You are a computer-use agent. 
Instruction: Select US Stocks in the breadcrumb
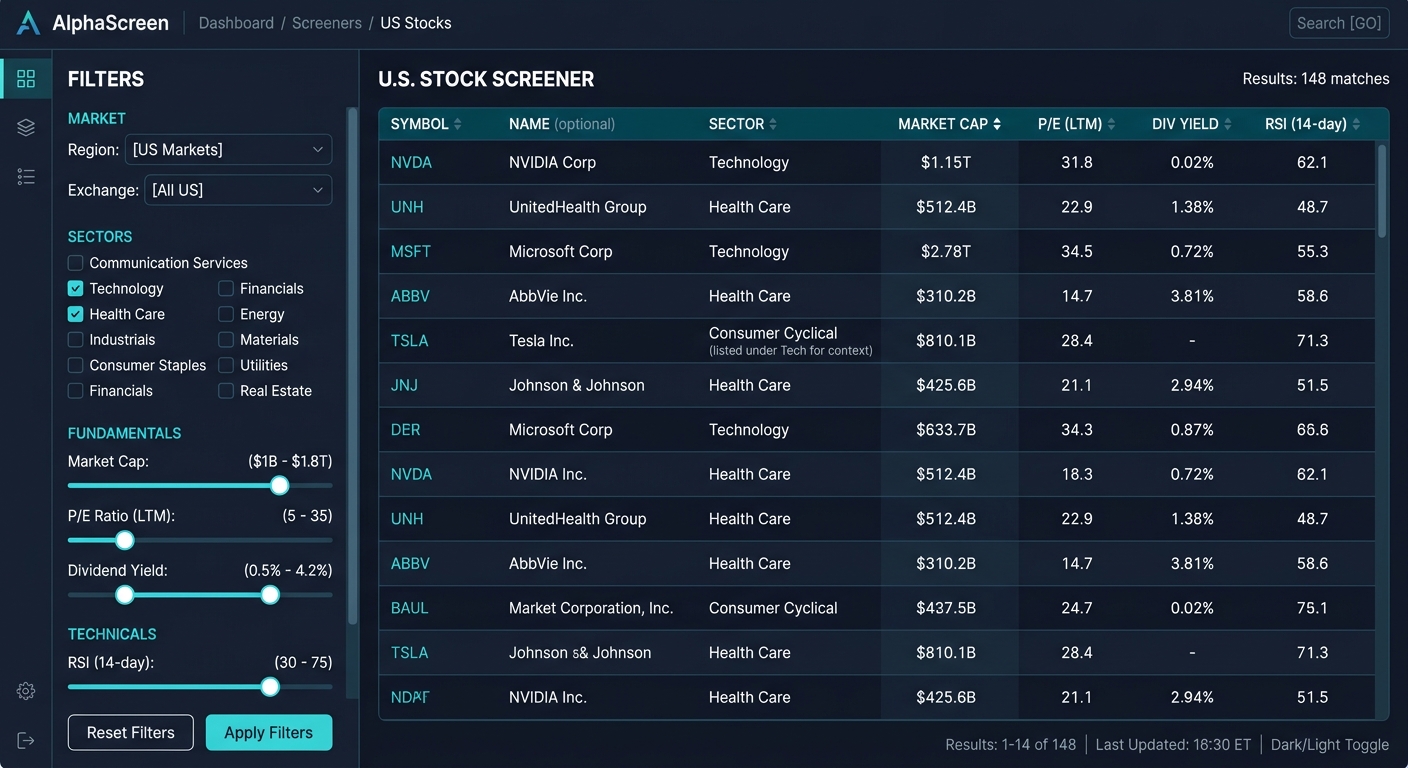416,23
